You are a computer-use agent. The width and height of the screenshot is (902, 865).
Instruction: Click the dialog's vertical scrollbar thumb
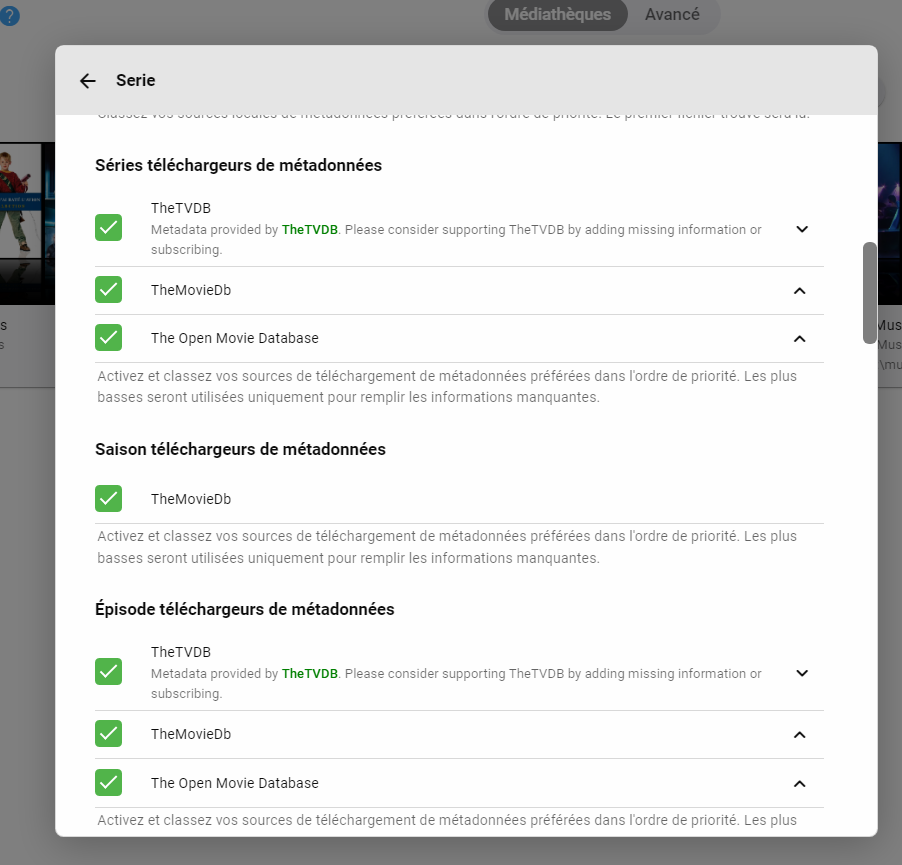[869, 292]
